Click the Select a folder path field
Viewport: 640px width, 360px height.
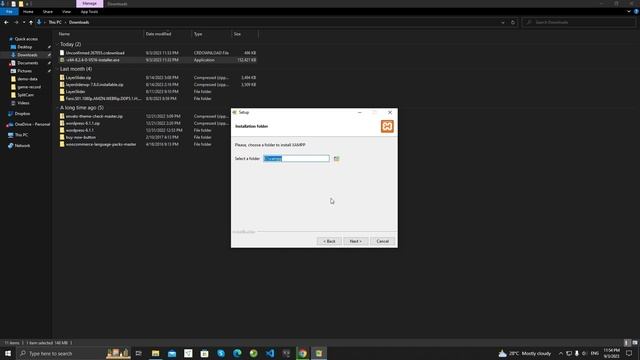click(296, 158)
